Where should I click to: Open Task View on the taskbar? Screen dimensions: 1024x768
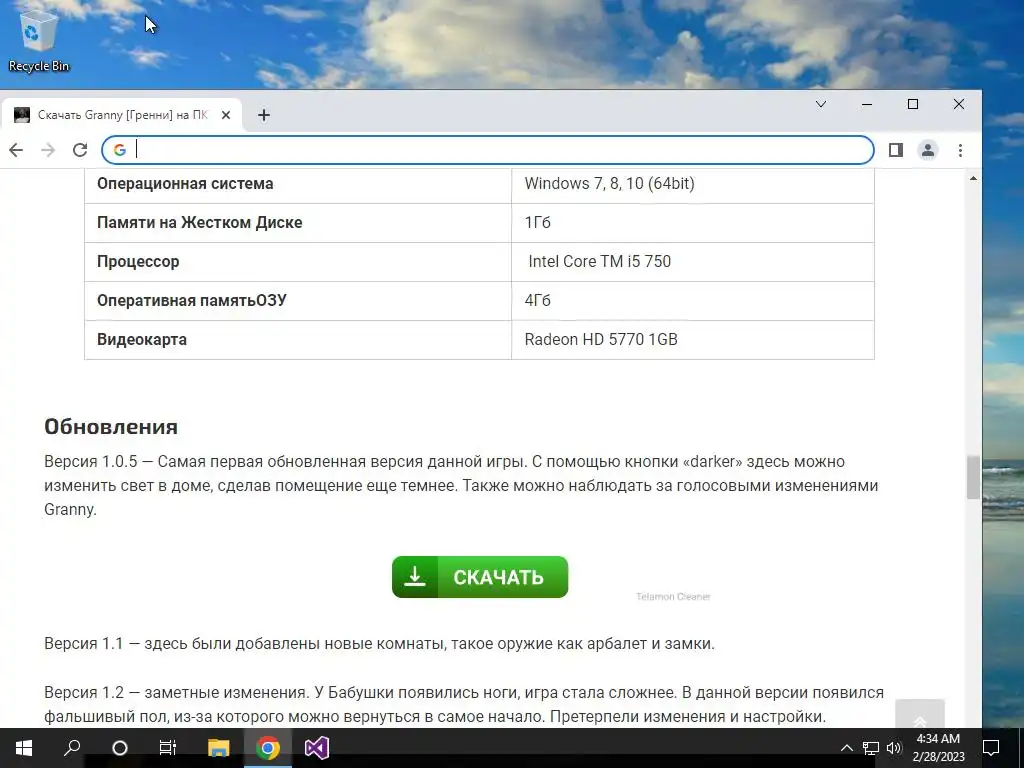point(168,748)
